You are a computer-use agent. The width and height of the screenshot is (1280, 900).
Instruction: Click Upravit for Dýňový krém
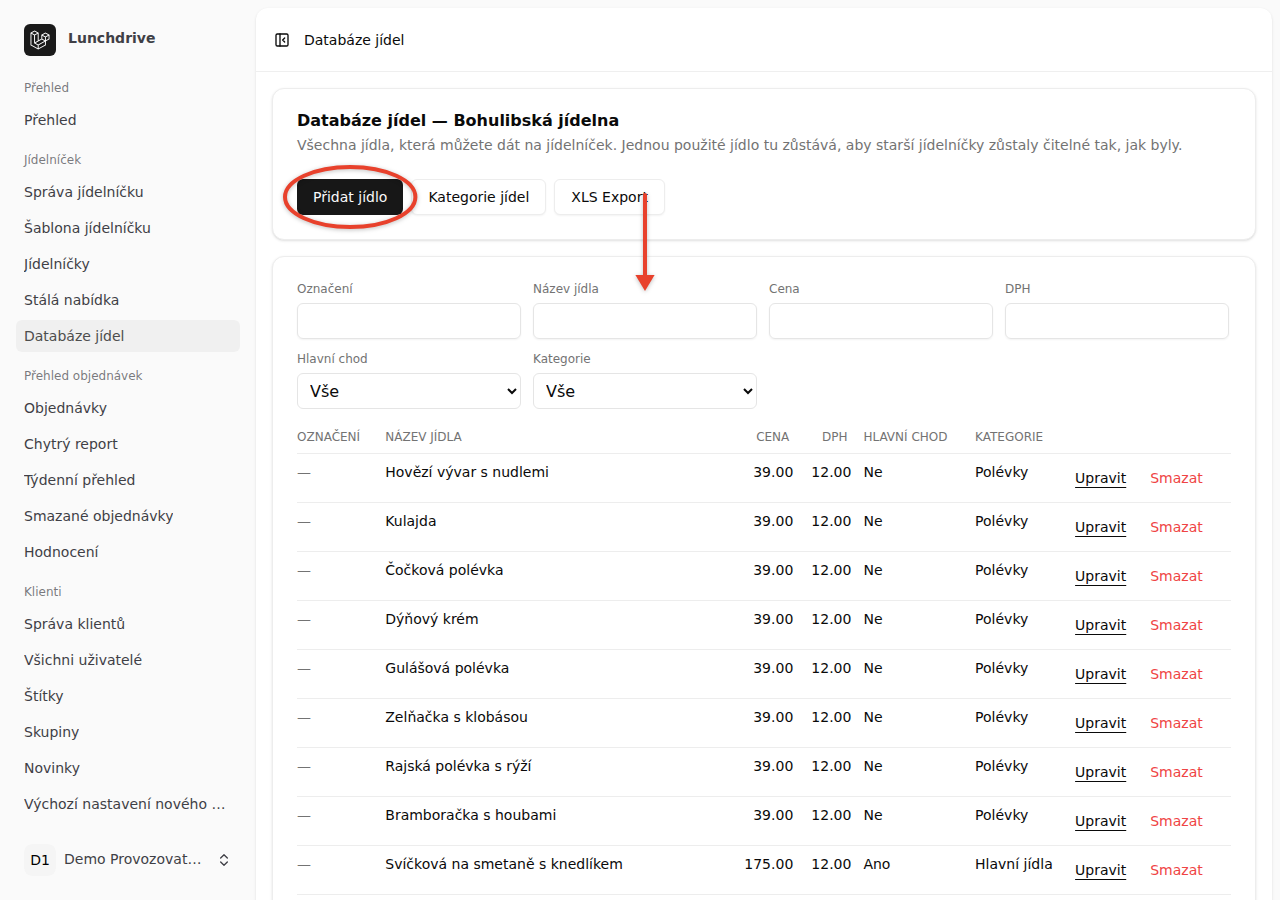pos(1100,625)
